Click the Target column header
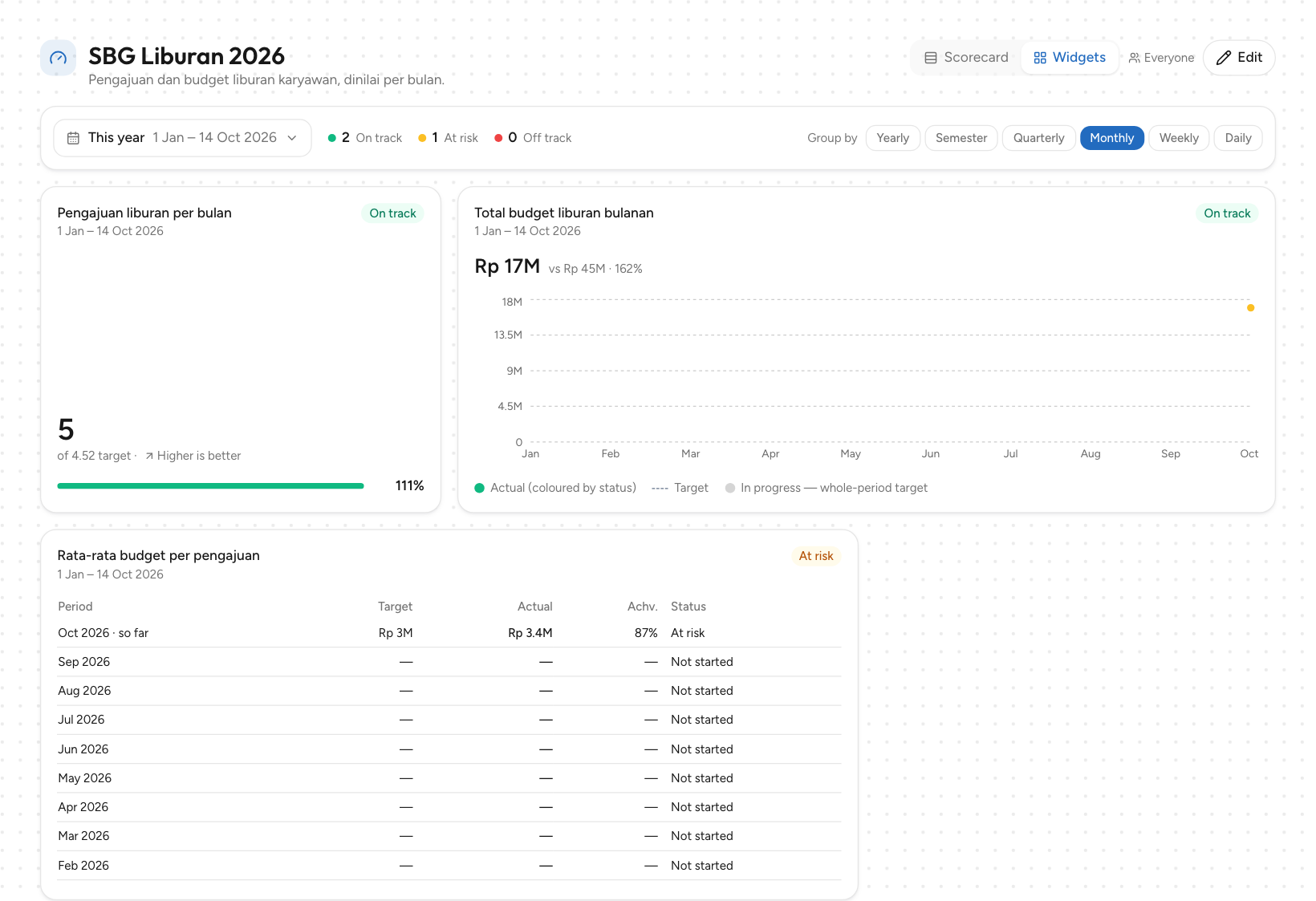The image size is (1316, 901). (395, 607)
